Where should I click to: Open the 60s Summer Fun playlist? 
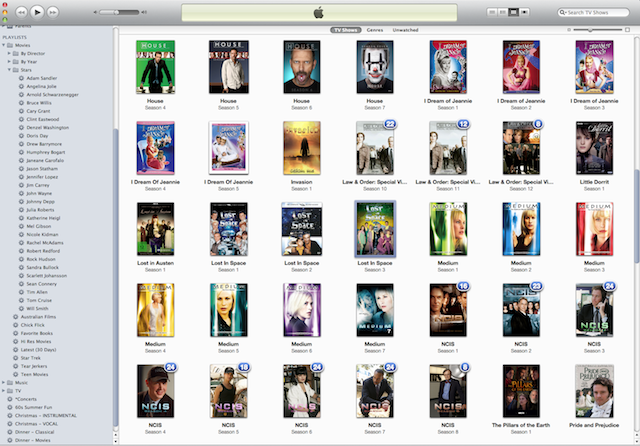pyautogui.click(x=33, y=407)
